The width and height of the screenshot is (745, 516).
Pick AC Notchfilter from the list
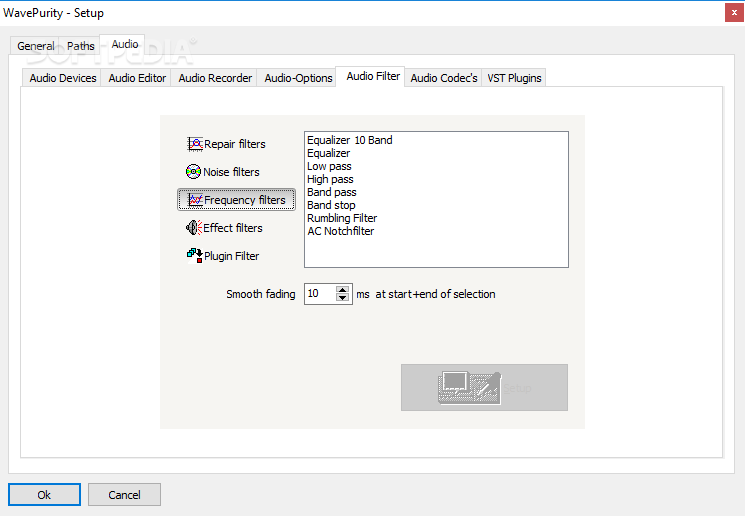point(340,231)
